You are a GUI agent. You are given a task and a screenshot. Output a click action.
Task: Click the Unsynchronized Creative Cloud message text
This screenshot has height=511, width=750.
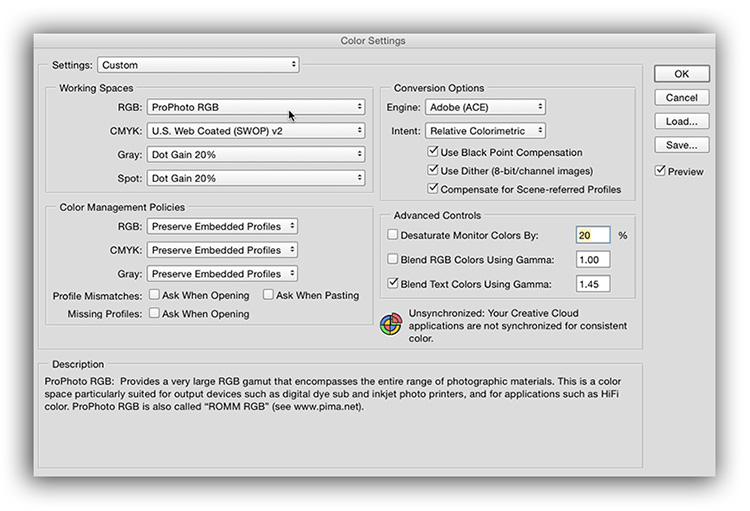click(518, 325)
